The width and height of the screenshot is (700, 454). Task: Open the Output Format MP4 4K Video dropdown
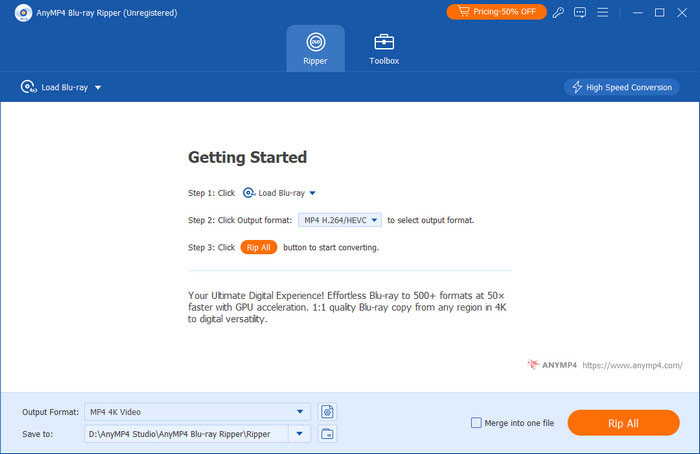pyautogui.click(x=197, y=412)
